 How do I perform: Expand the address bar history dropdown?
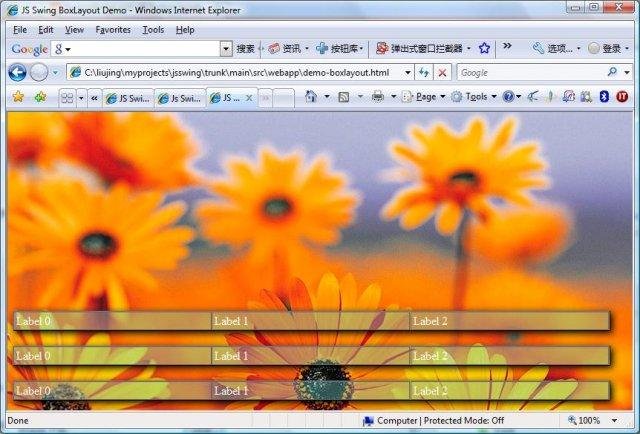point(407,73)
